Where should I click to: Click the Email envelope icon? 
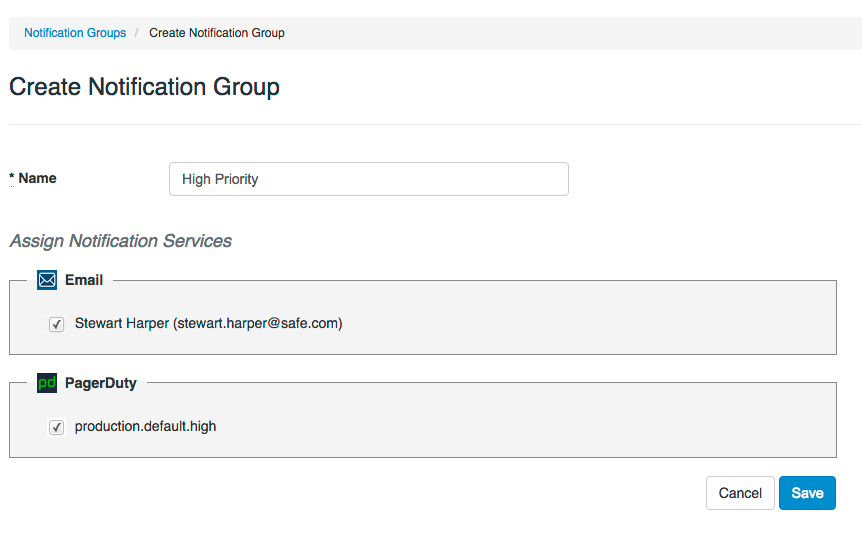point(47,280)
